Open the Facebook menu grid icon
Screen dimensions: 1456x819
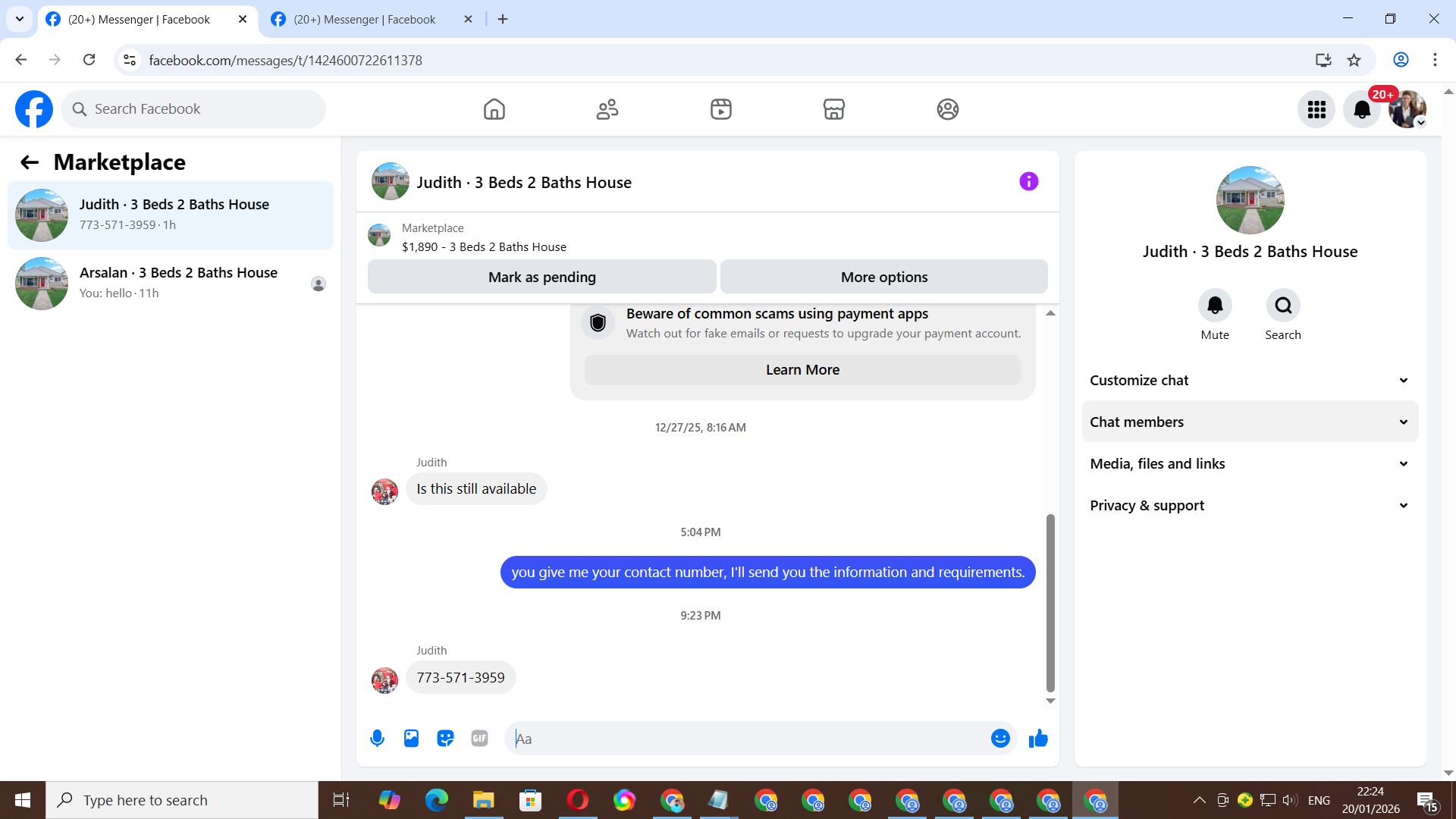1316,110
